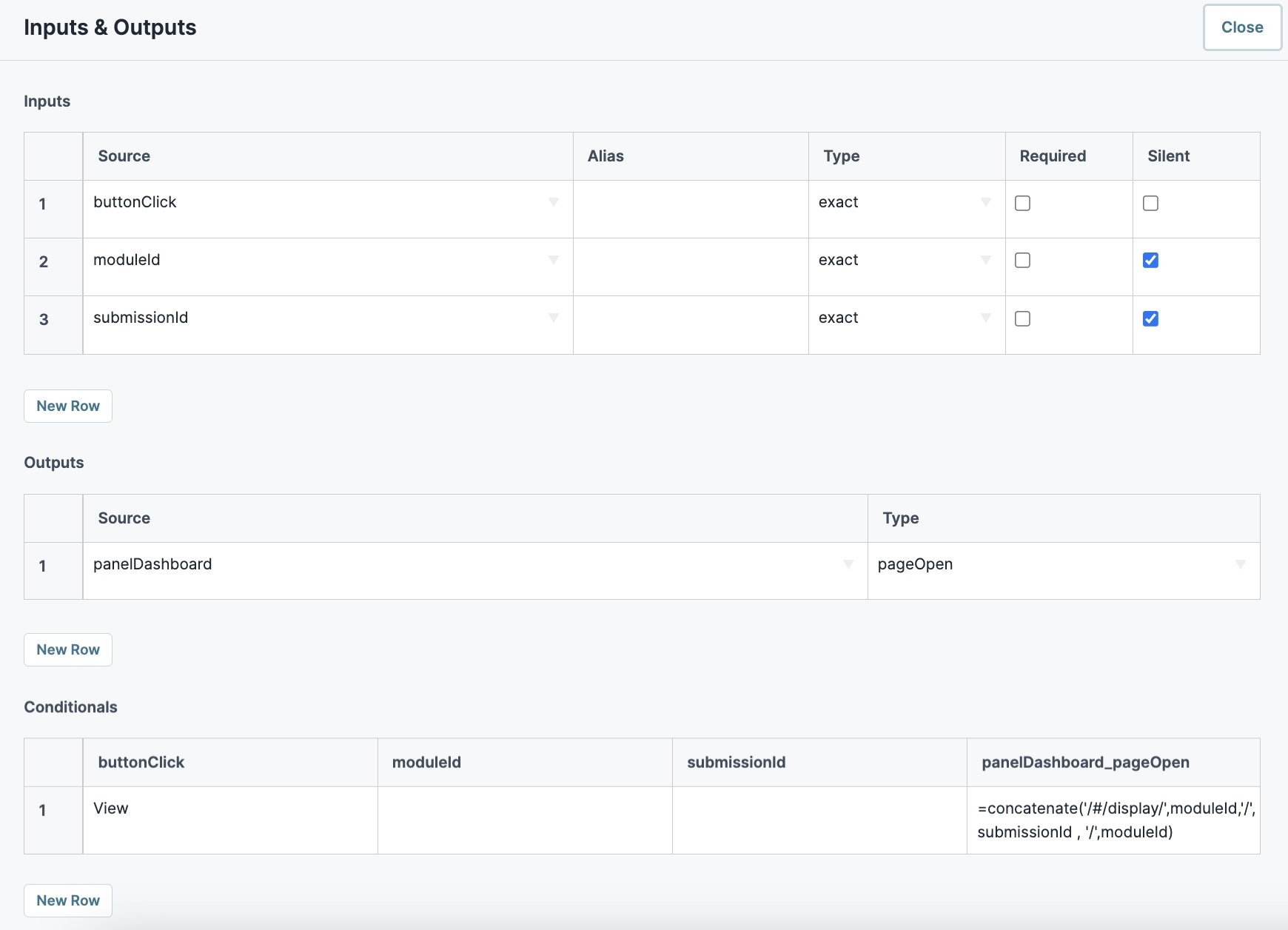This screenshot has width=1288, height=930.
Task: Close the Inputs & Outputs dialog
Action: [1242, 27]
